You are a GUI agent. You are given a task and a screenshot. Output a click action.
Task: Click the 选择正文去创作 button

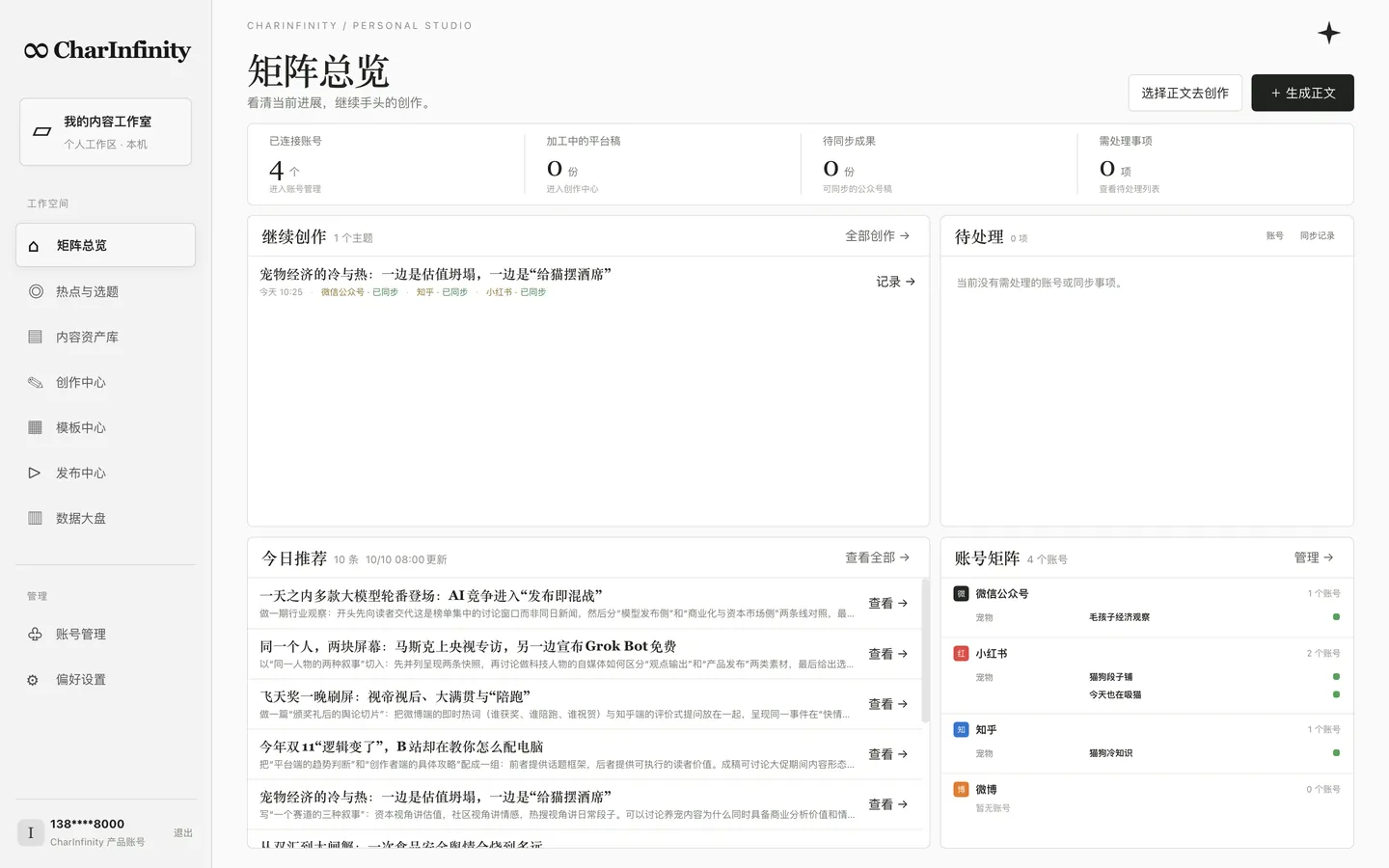click(x=1185, y=93)
